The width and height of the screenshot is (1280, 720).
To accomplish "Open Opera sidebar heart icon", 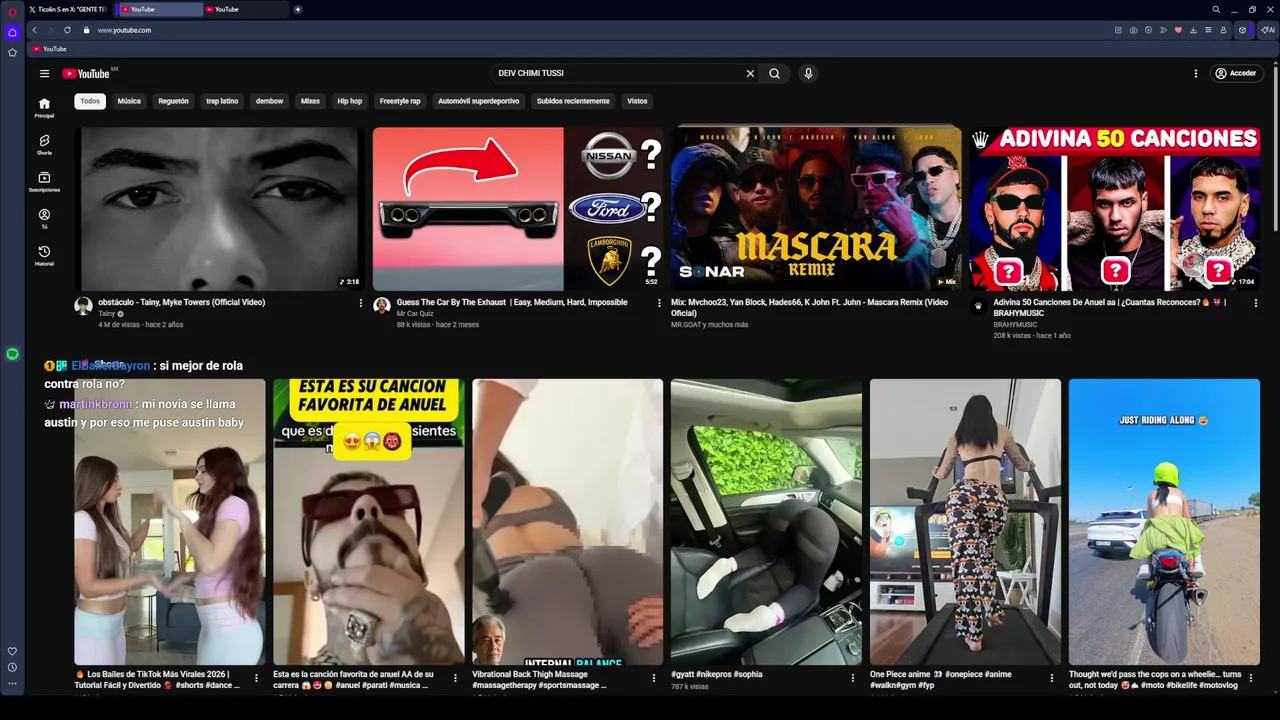I will [x=12, y=651].
